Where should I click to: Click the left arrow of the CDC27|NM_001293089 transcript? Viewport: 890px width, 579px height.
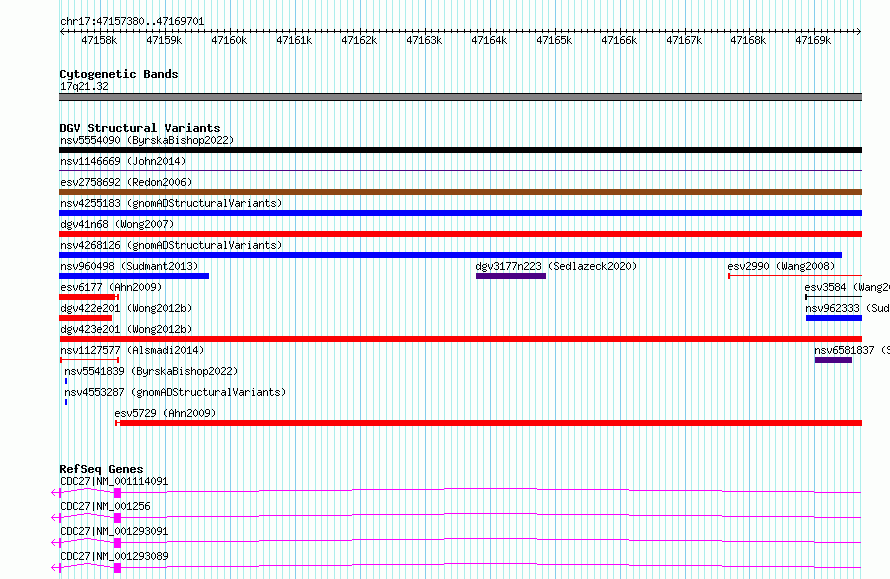56,568
